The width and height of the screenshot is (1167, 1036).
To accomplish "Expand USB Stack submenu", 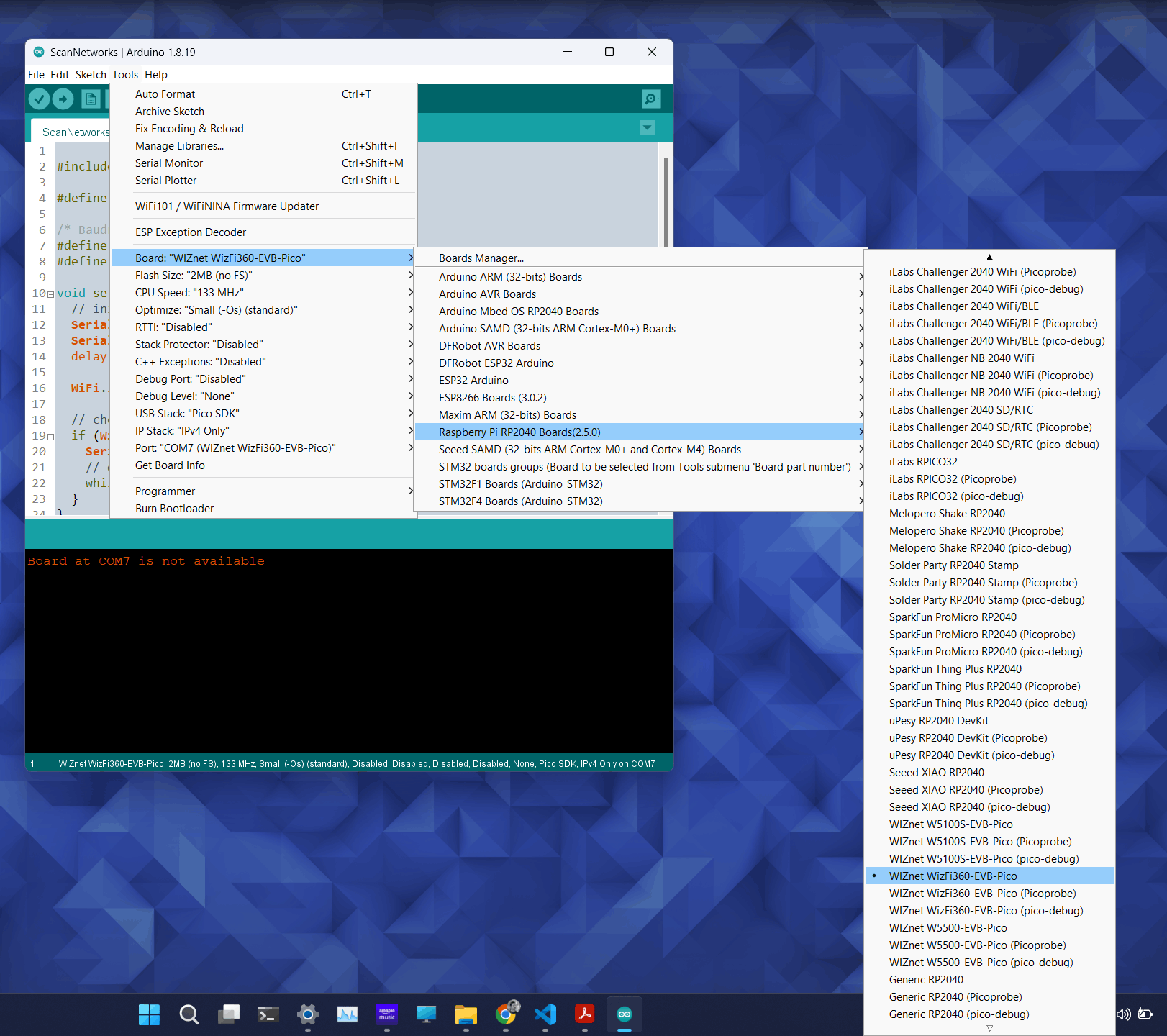I will (263, 414).
